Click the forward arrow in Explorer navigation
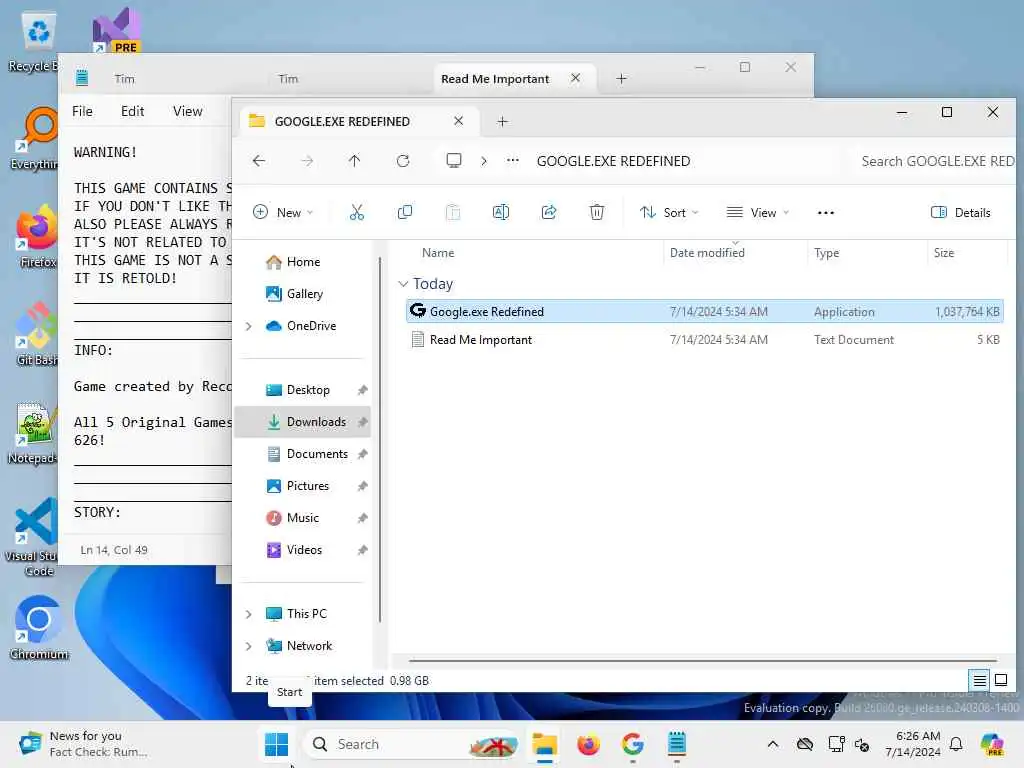Screen dimensions: 1024x768 pyautogui.click(x=307, y=161)
